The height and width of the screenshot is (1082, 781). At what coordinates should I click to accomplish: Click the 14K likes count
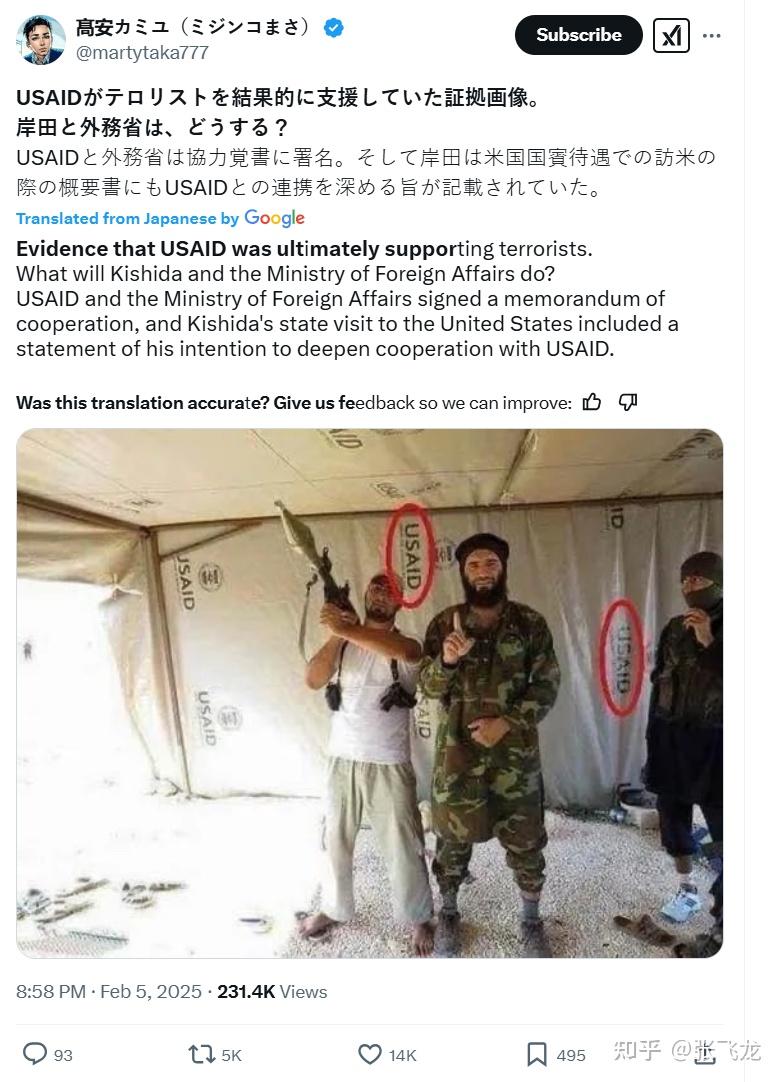coord(402,1055)
